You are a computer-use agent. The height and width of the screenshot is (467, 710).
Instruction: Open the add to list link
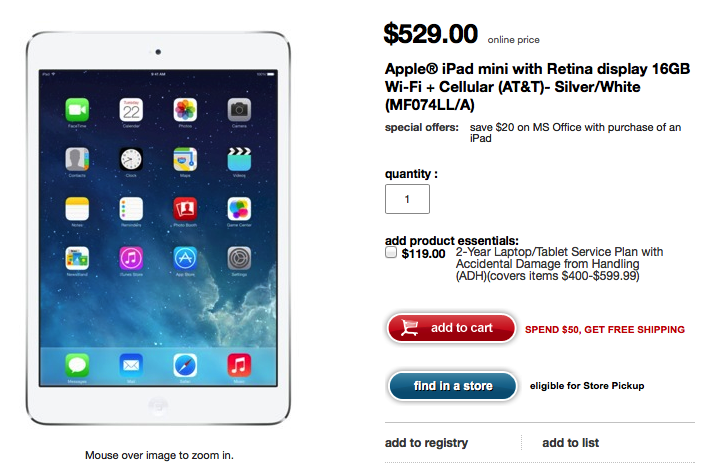[x=571, y=443]
